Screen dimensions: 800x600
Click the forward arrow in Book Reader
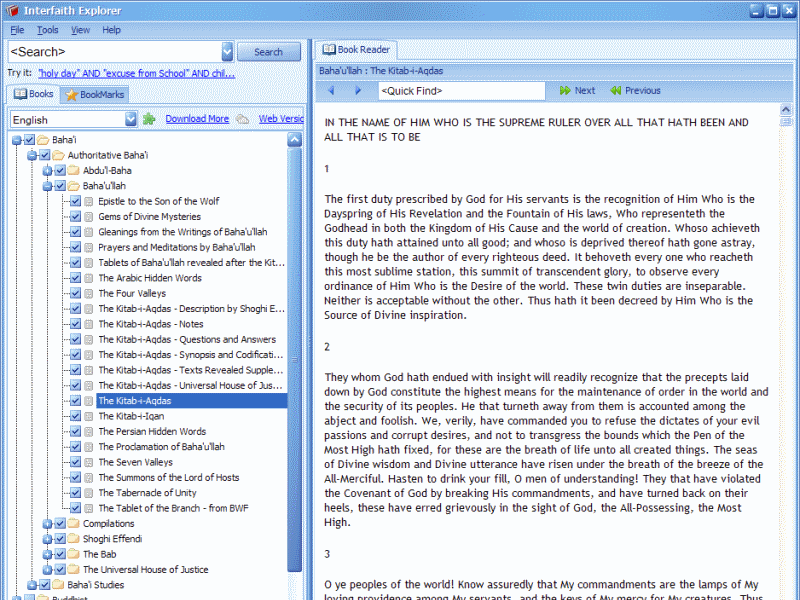(x=358, y=91)
